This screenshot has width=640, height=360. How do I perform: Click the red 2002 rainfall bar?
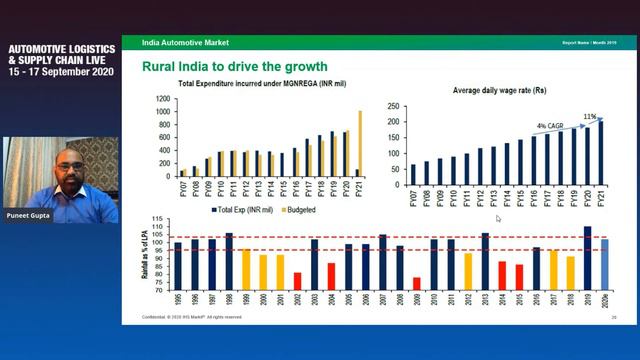click(298, 282)
